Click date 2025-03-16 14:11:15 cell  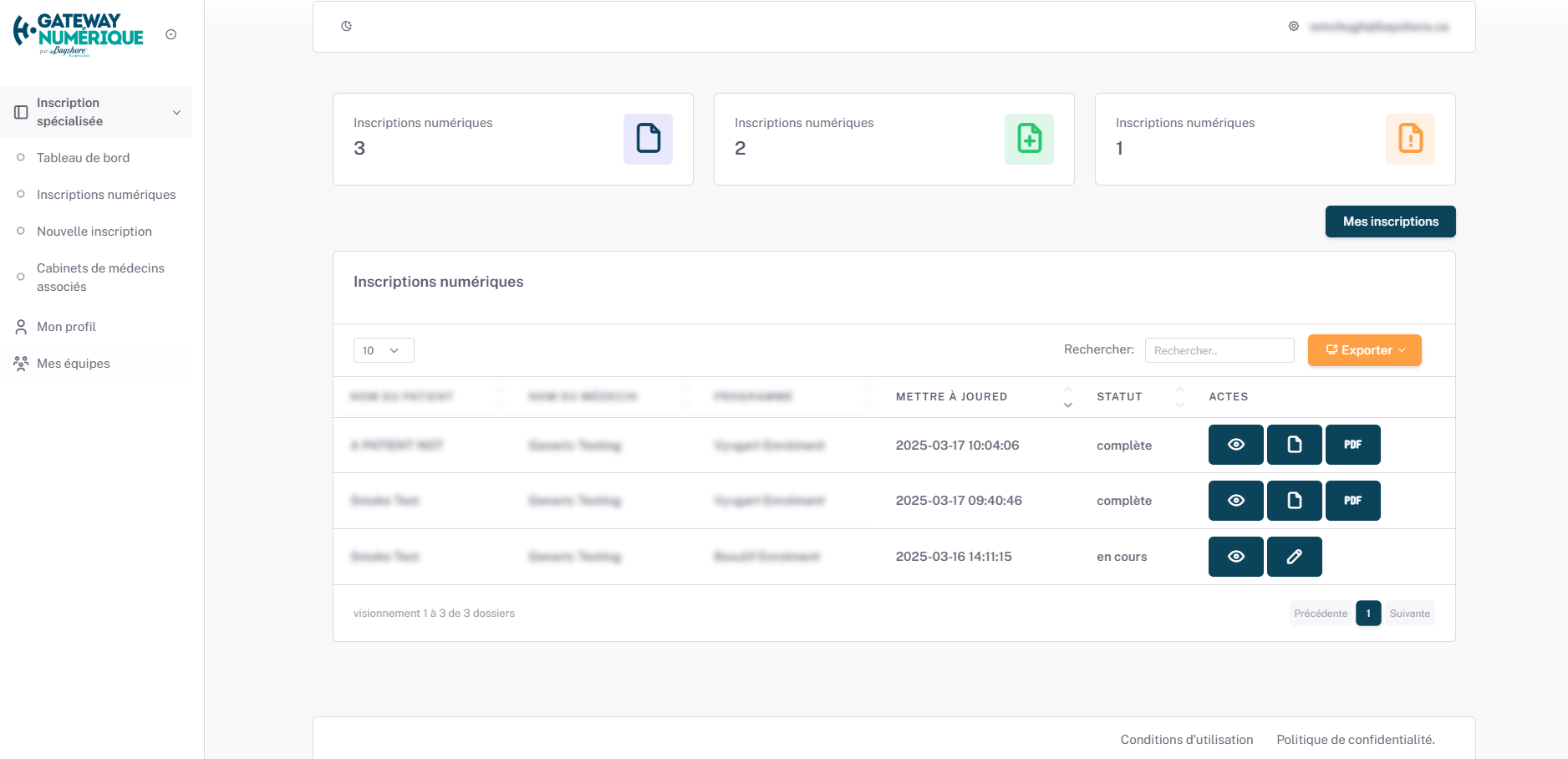click(x=954, y=557)
